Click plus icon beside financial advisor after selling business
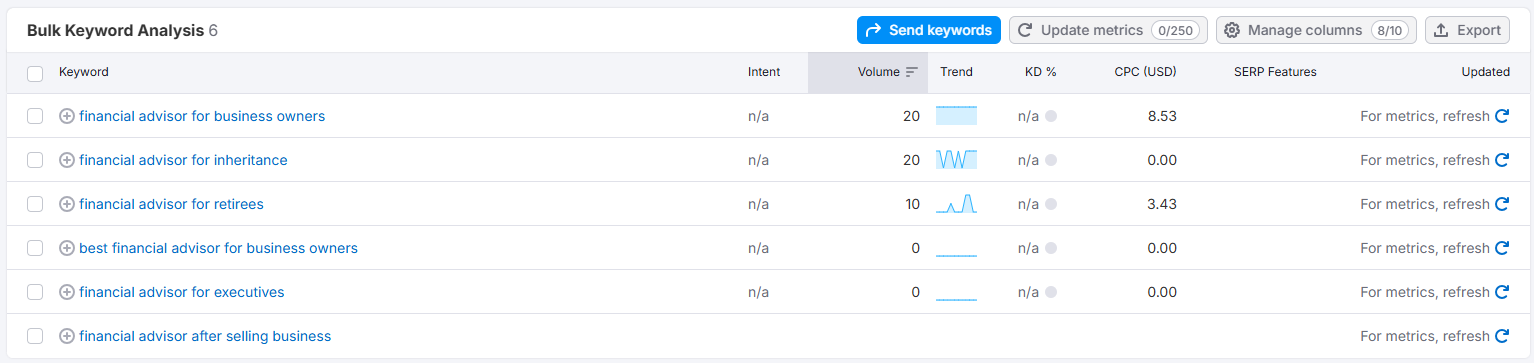 point(67,336)
